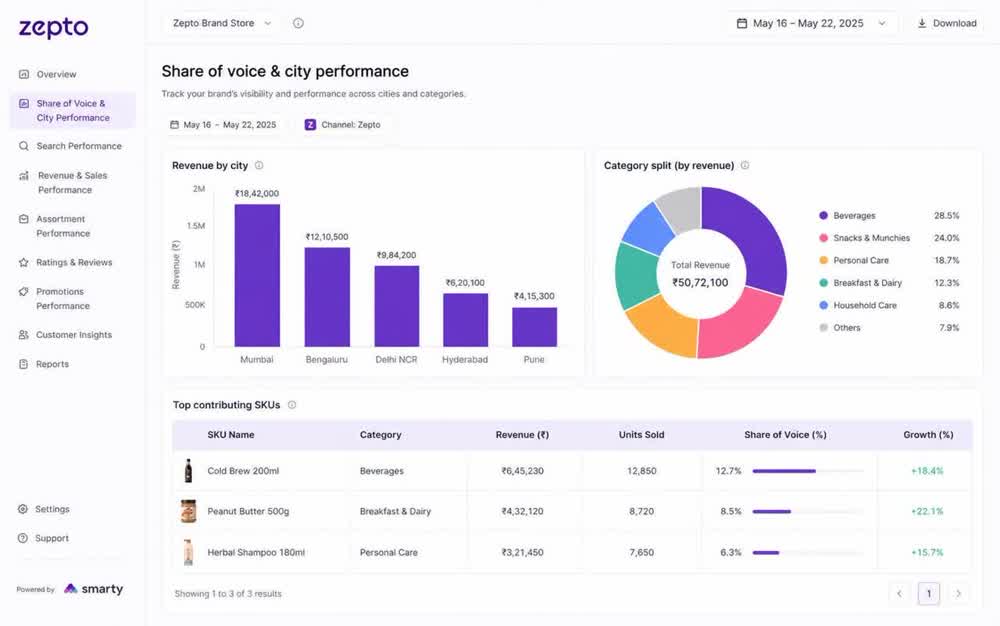This screenshot has height=626, width=1000.
Task: Click the Cold Brew 200ml product thumbnail
Action: tap(188, 470)
